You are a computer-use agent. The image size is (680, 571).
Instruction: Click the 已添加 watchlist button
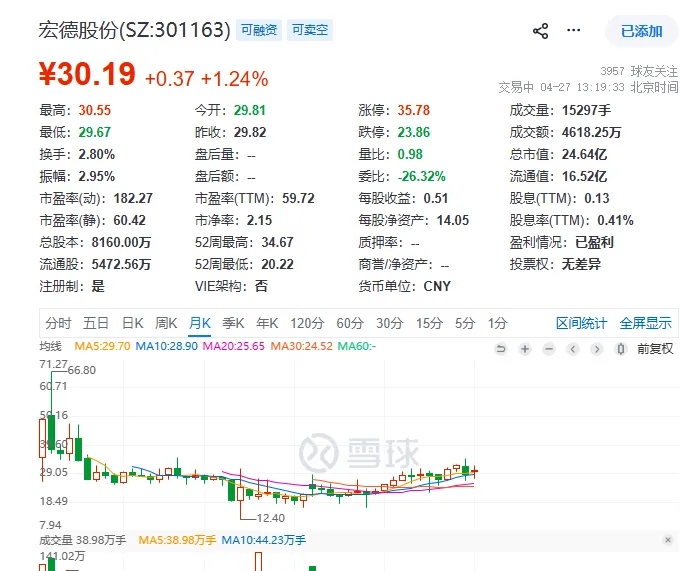pos(641,31)
